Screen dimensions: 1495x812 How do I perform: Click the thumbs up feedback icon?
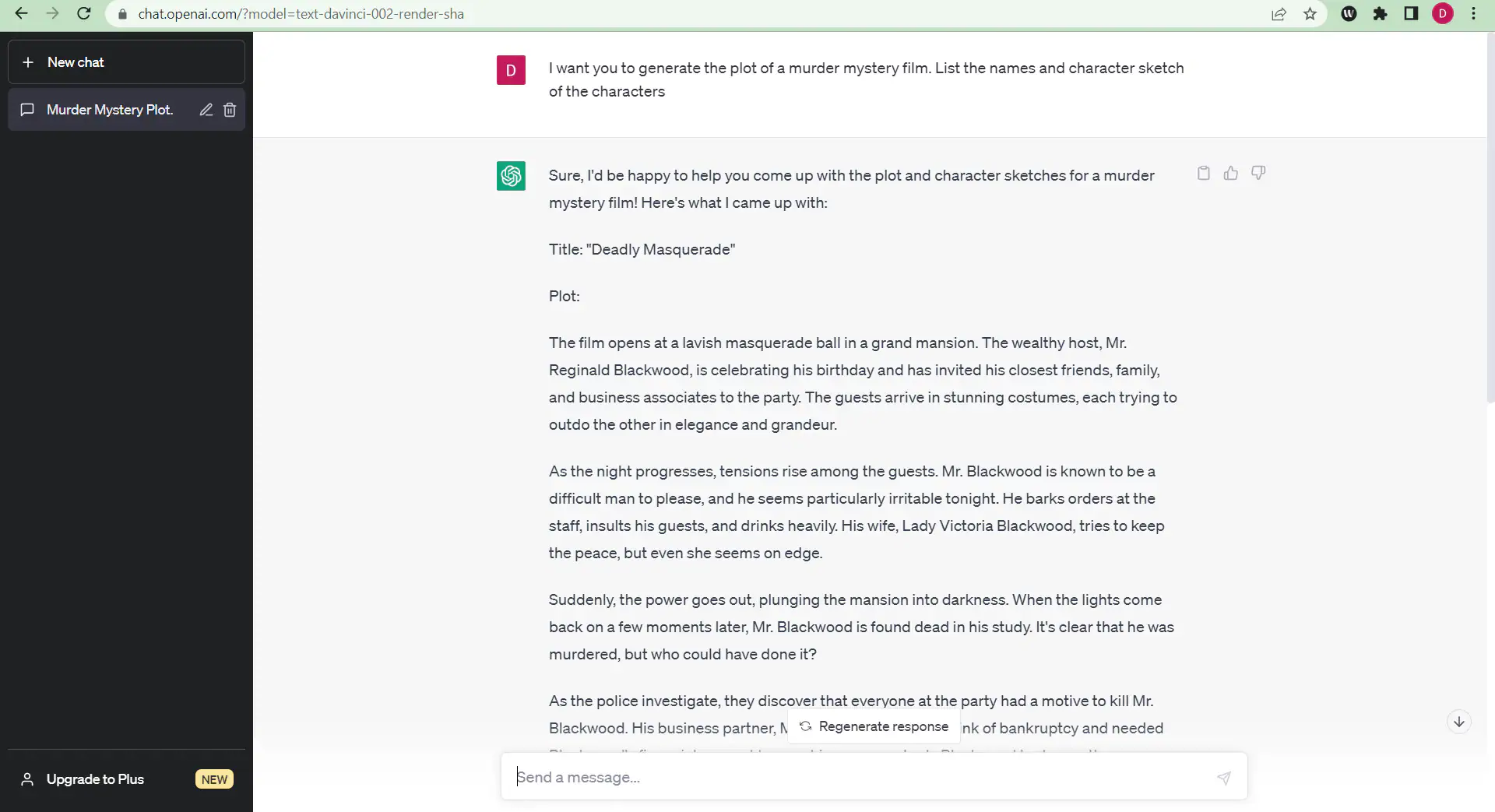tap(1230, 174)
